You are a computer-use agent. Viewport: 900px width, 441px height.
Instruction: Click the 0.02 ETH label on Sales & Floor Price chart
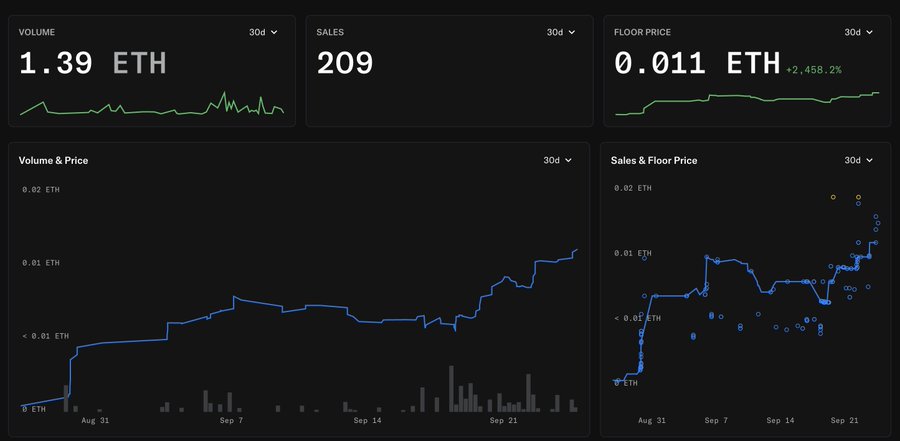[633, 188]
